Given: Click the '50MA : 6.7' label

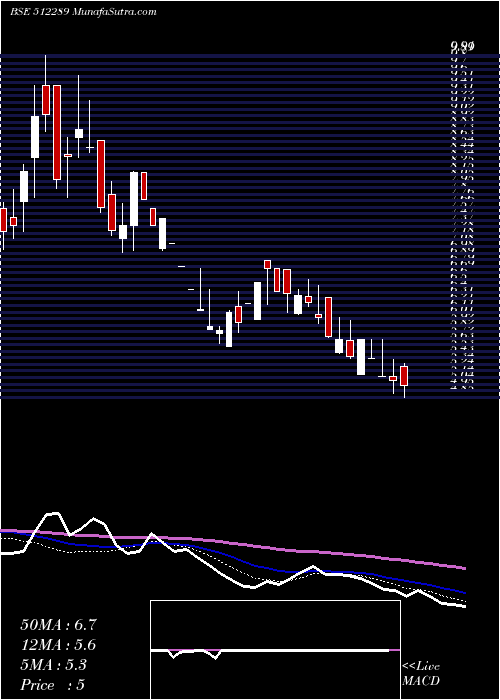Looking at the screenshot, I should pos(58,625).
